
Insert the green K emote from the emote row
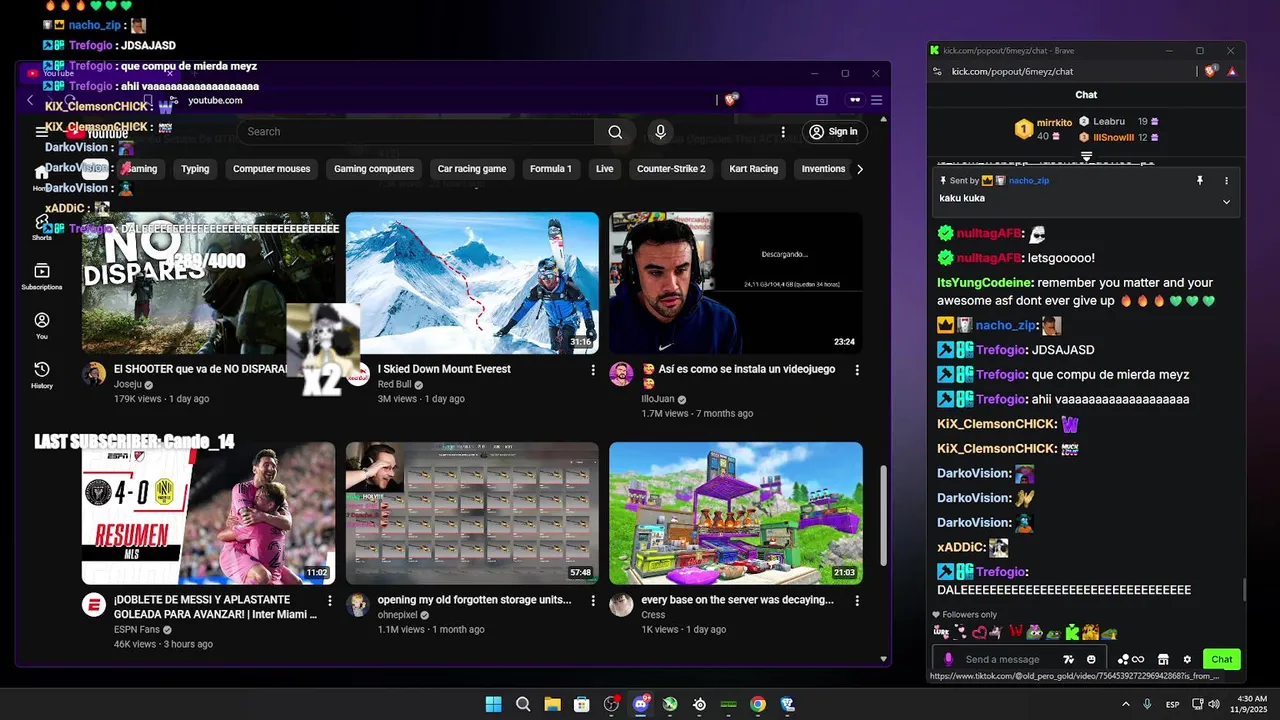tap(1072, 632)
